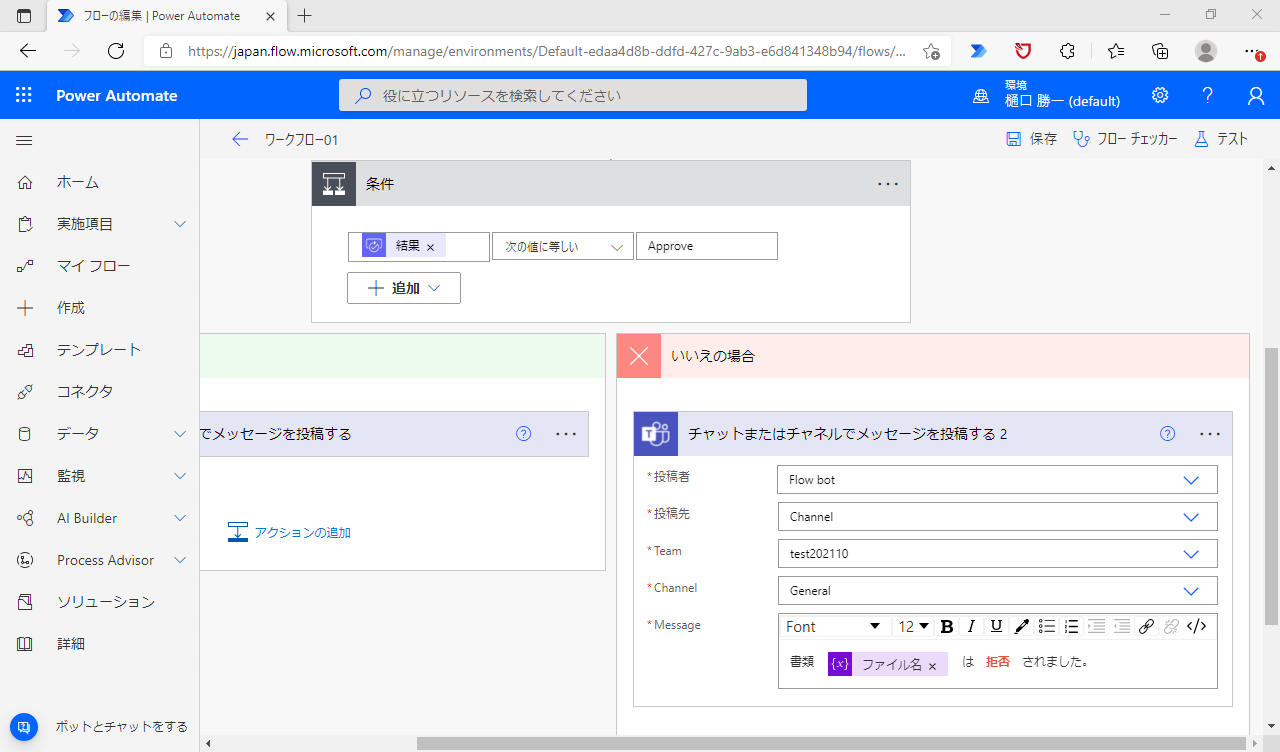The width and height of the screenshot is (1280, 752).
Task: Open the app launcher waffle menu
Action: tap(24, 95)
